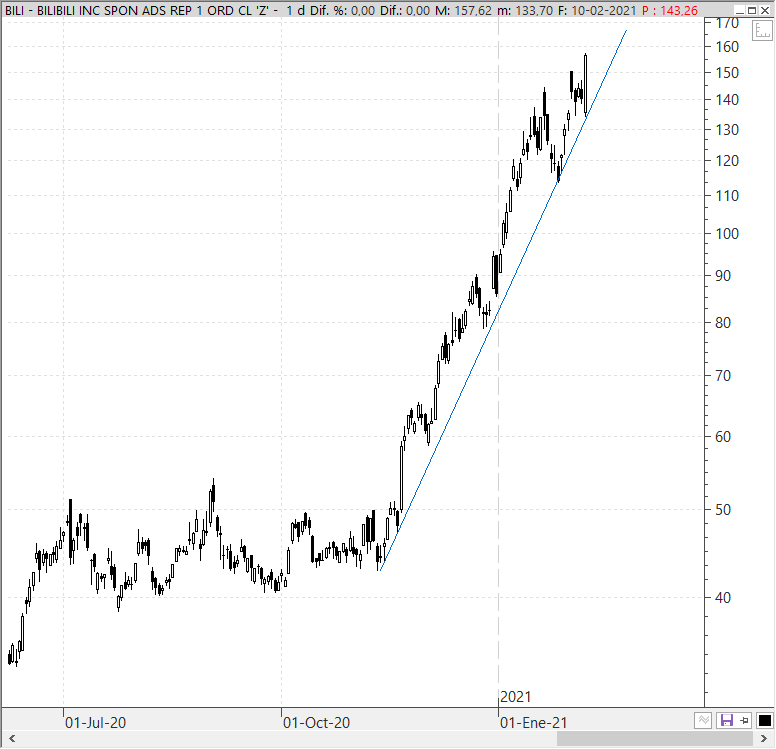This screenshot has height=749, width=776.
Task: Minimize the BILI chart window
Action: click(740, 10)
